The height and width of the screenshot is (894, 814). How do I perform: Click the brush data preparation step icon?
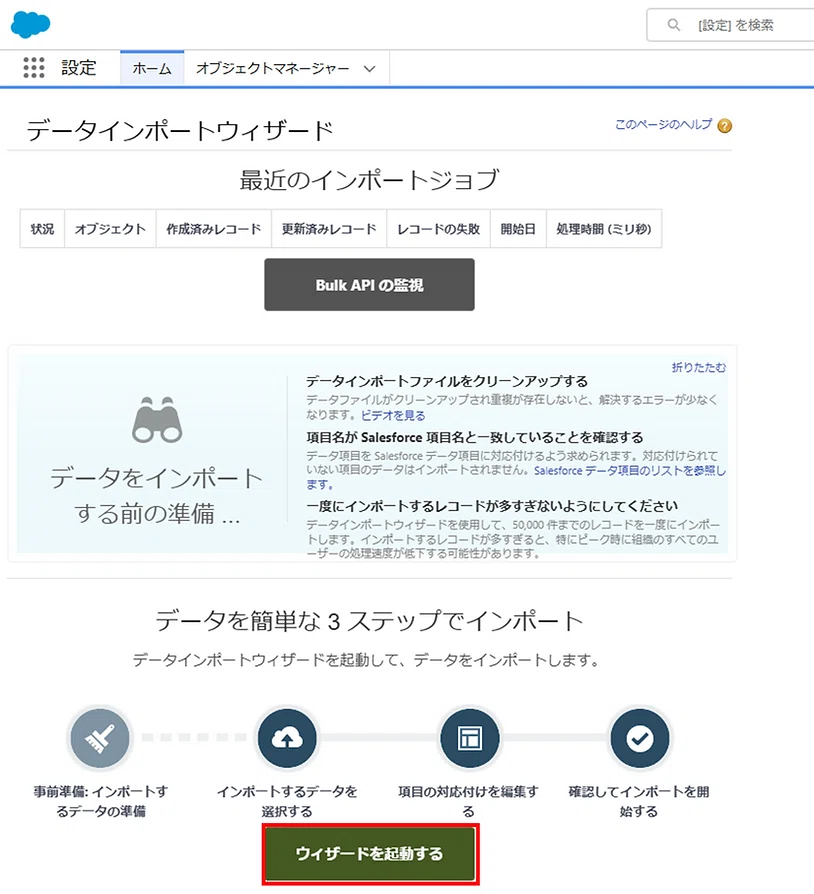[x=100, y=738]
